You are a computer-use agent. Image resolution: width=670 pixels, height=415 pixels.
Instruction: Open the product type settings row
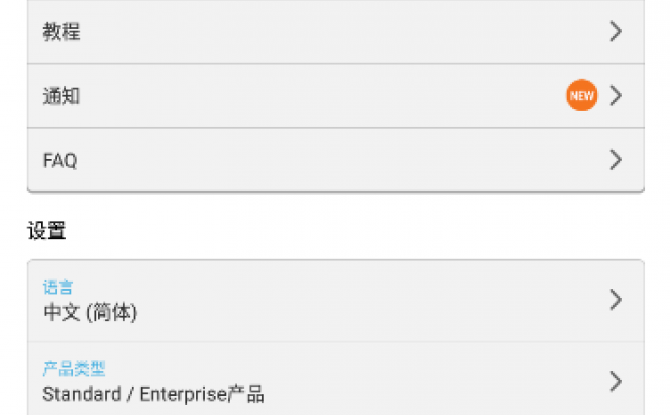pyautogui.click(x=336, y=379)
